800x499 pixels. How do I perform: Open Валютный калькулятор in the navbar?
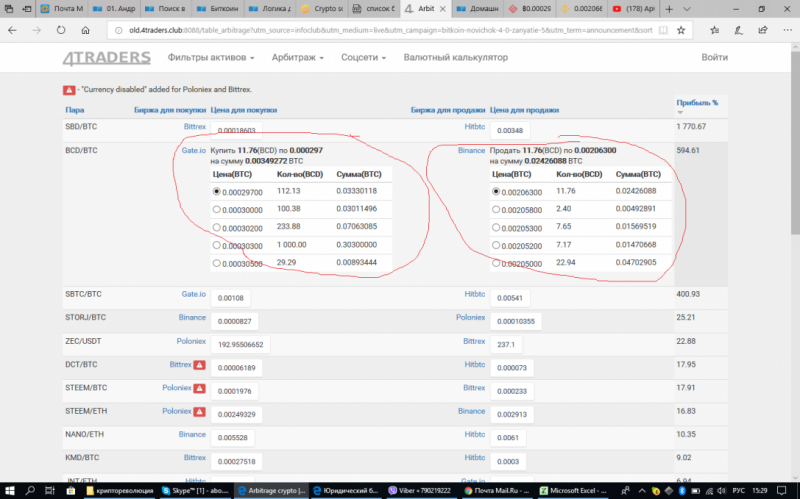click(456, 57)
